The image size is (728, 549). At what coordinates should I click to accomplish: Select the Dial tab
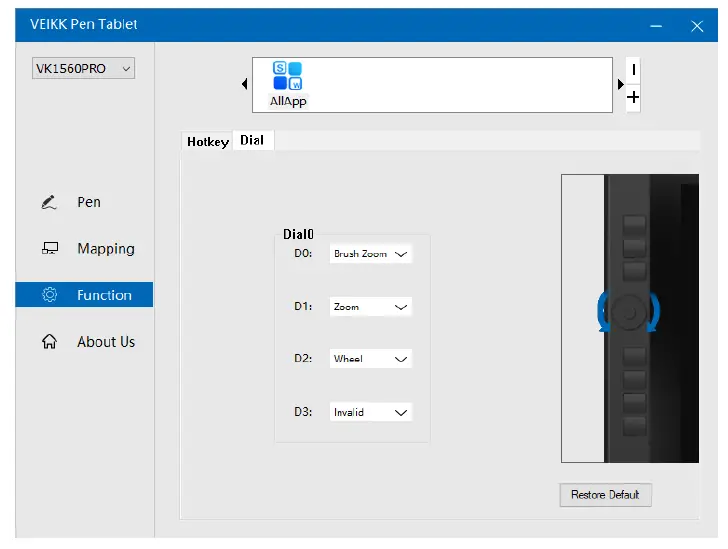coord(252,141)
